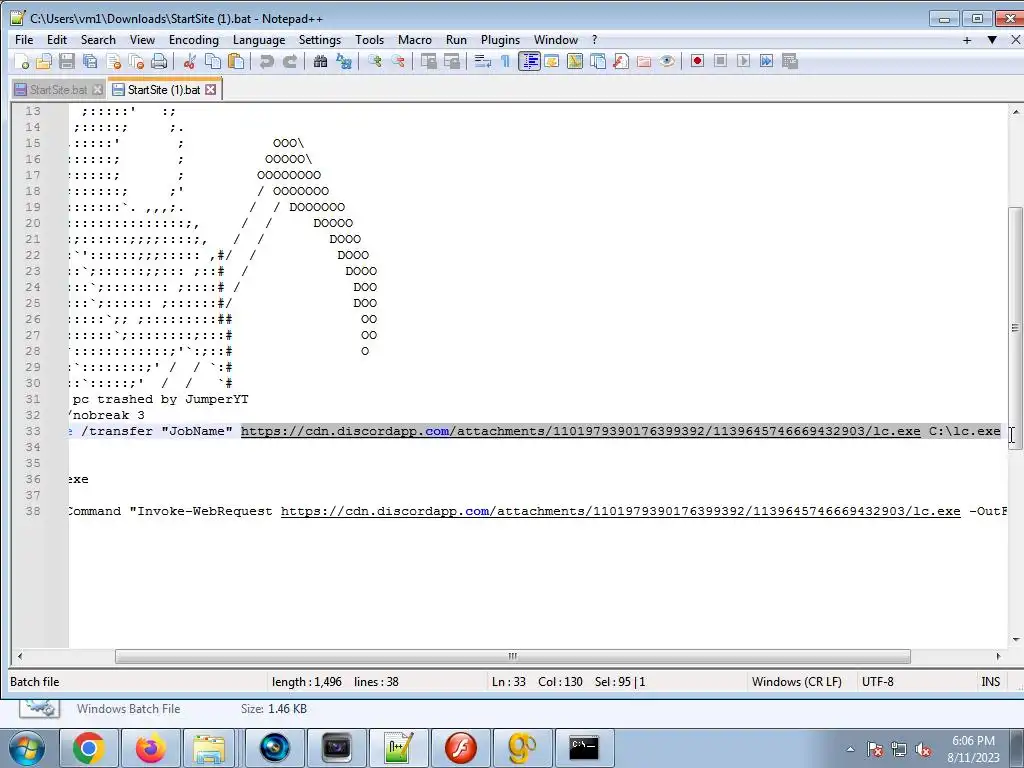Image resolution: width=1024 pixels, height=768 pixels.
Task: Close the StartSite.bat tab
Action: coord(97,89)
